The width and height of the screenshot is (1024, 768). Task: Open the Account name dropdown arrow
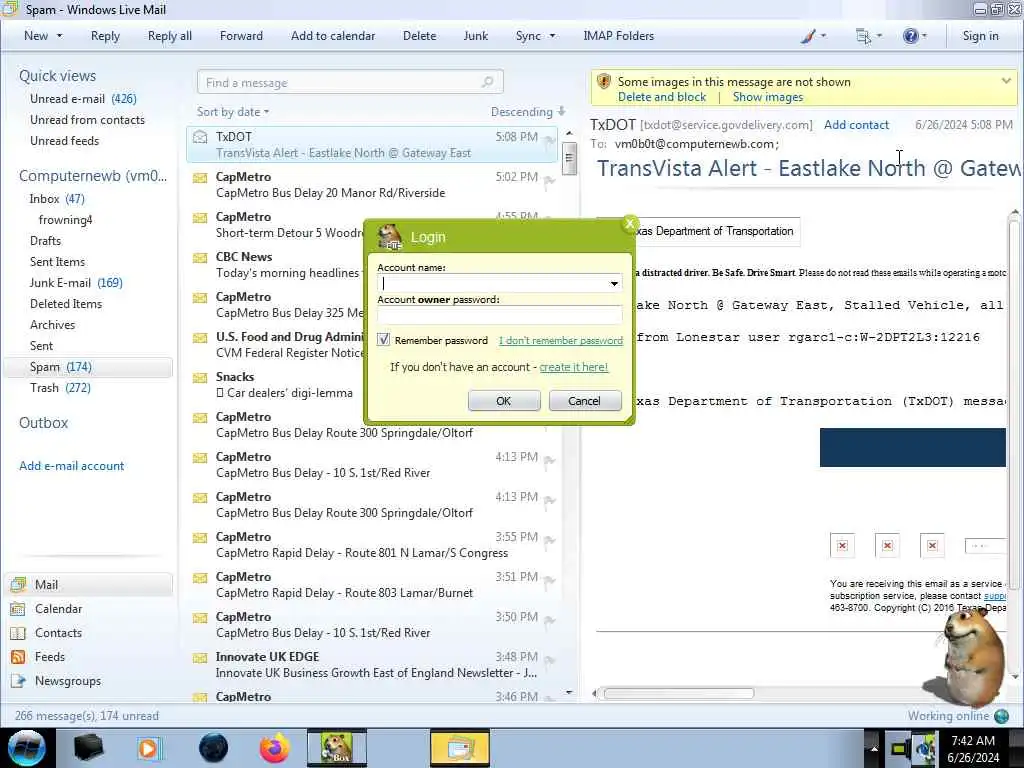pyautogui.click(x=614, y=283)
